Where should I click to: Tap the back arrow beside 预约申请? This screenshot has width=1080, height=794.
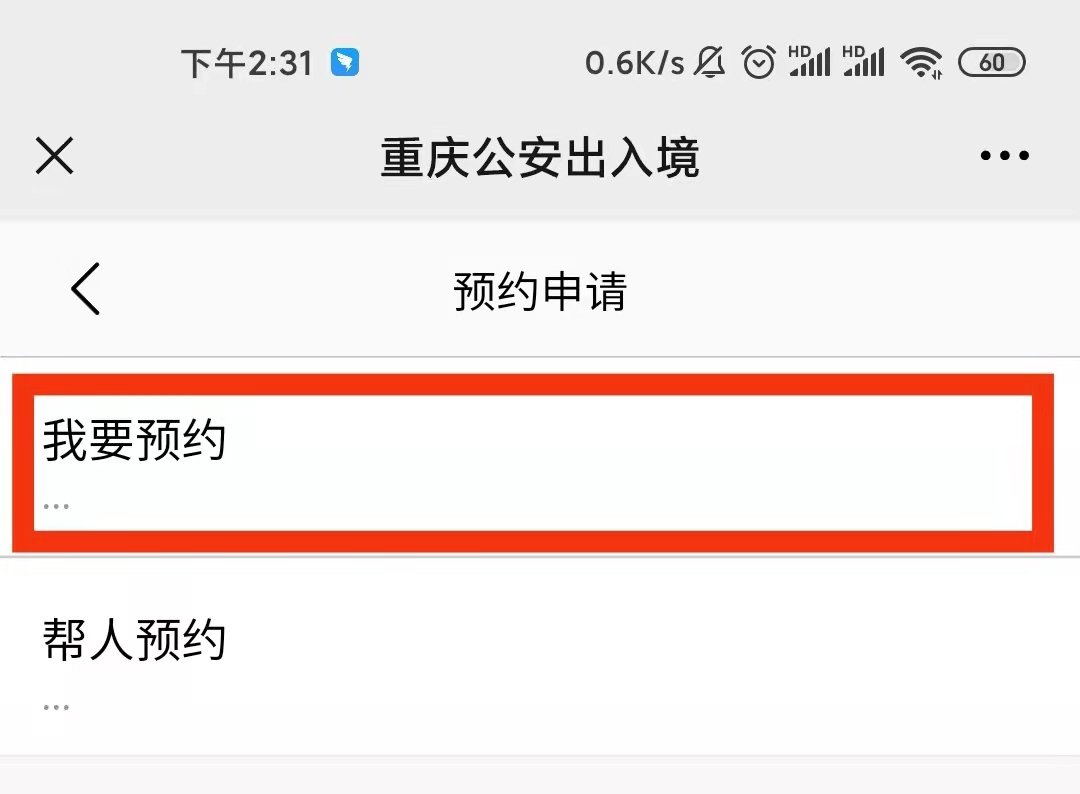coord(86,291)
